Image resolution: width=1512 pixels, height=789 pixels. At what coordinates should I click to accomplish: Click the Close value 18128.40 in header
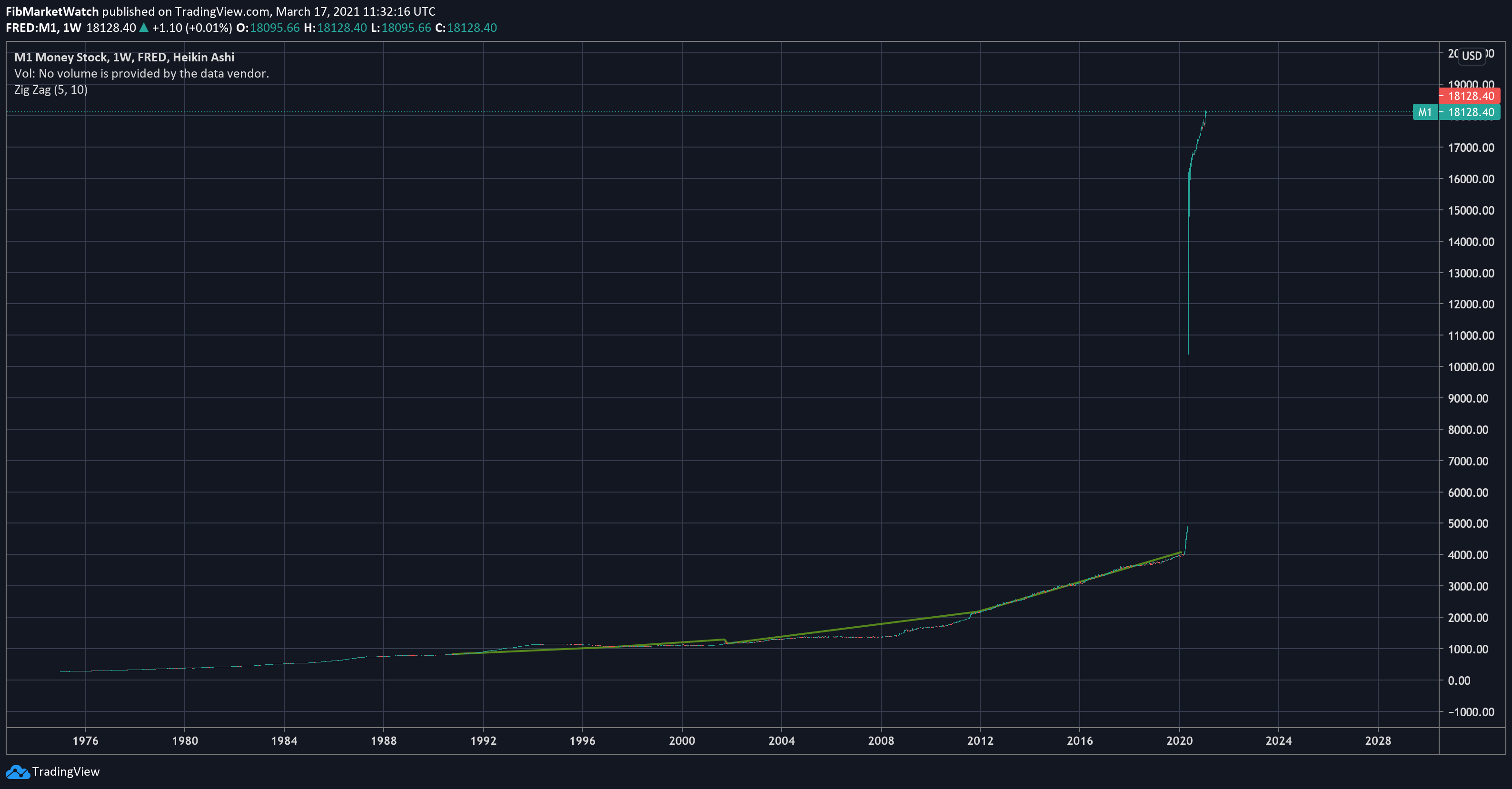click(x=472, y=28)
